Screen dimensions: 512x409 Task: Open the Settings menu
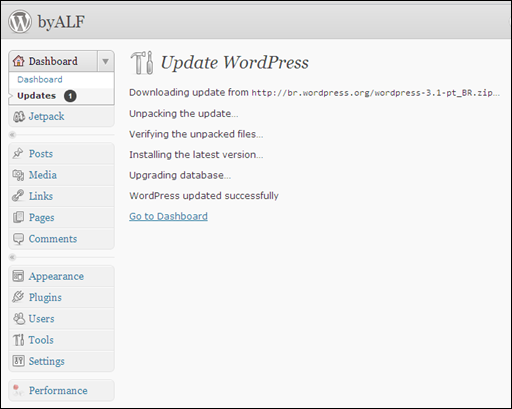(x=47, y=361)
